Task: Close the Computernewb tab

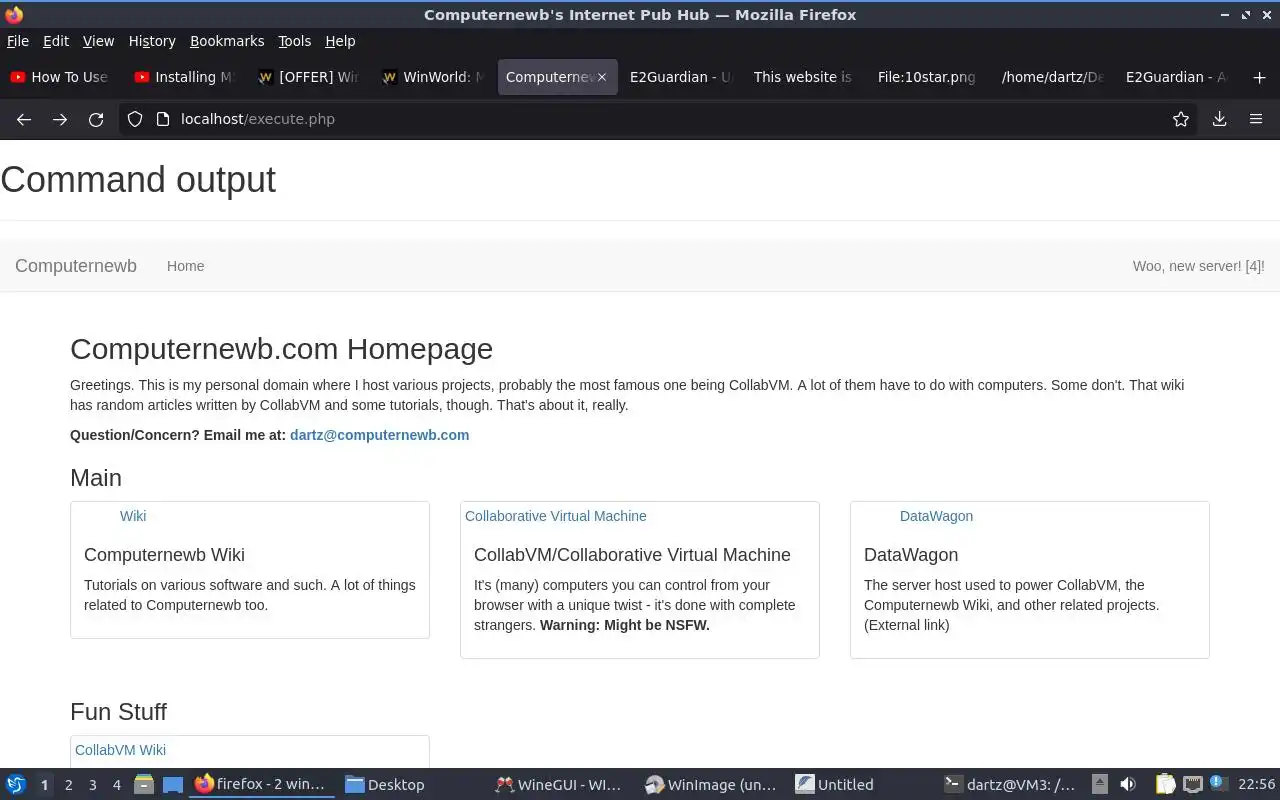Action: 602,77
